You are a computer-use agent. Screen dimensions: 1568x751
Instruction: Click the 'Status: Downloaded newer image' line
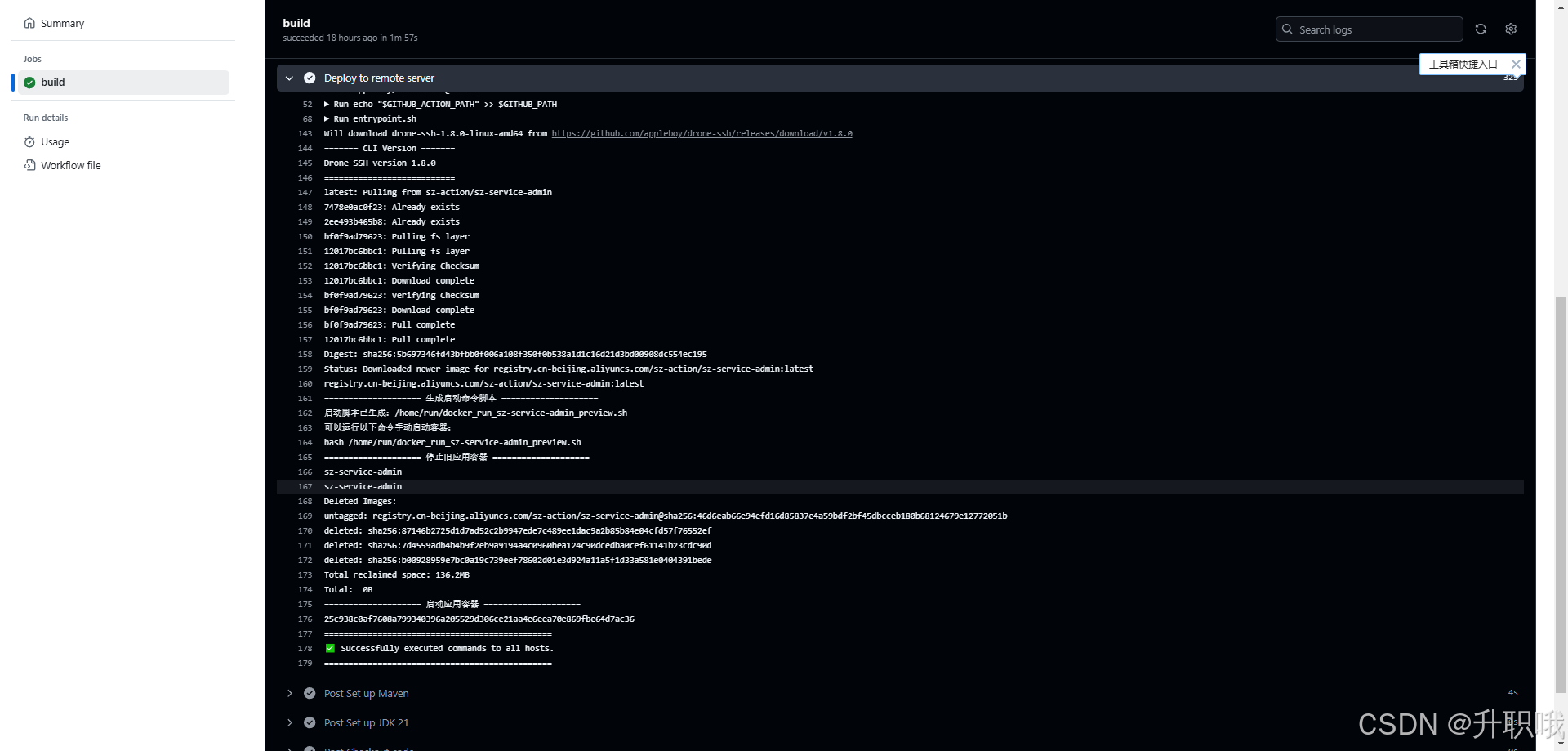(568, 369)
